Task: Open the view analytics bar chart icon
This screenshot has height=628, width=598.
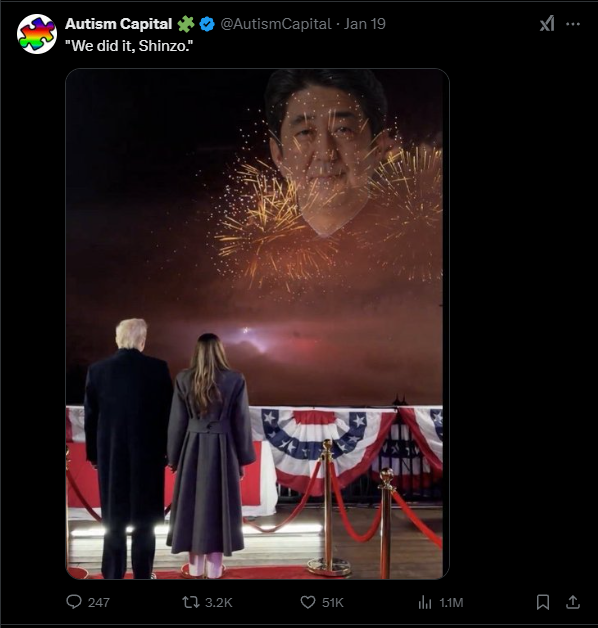Action: [x=425, y=602]
